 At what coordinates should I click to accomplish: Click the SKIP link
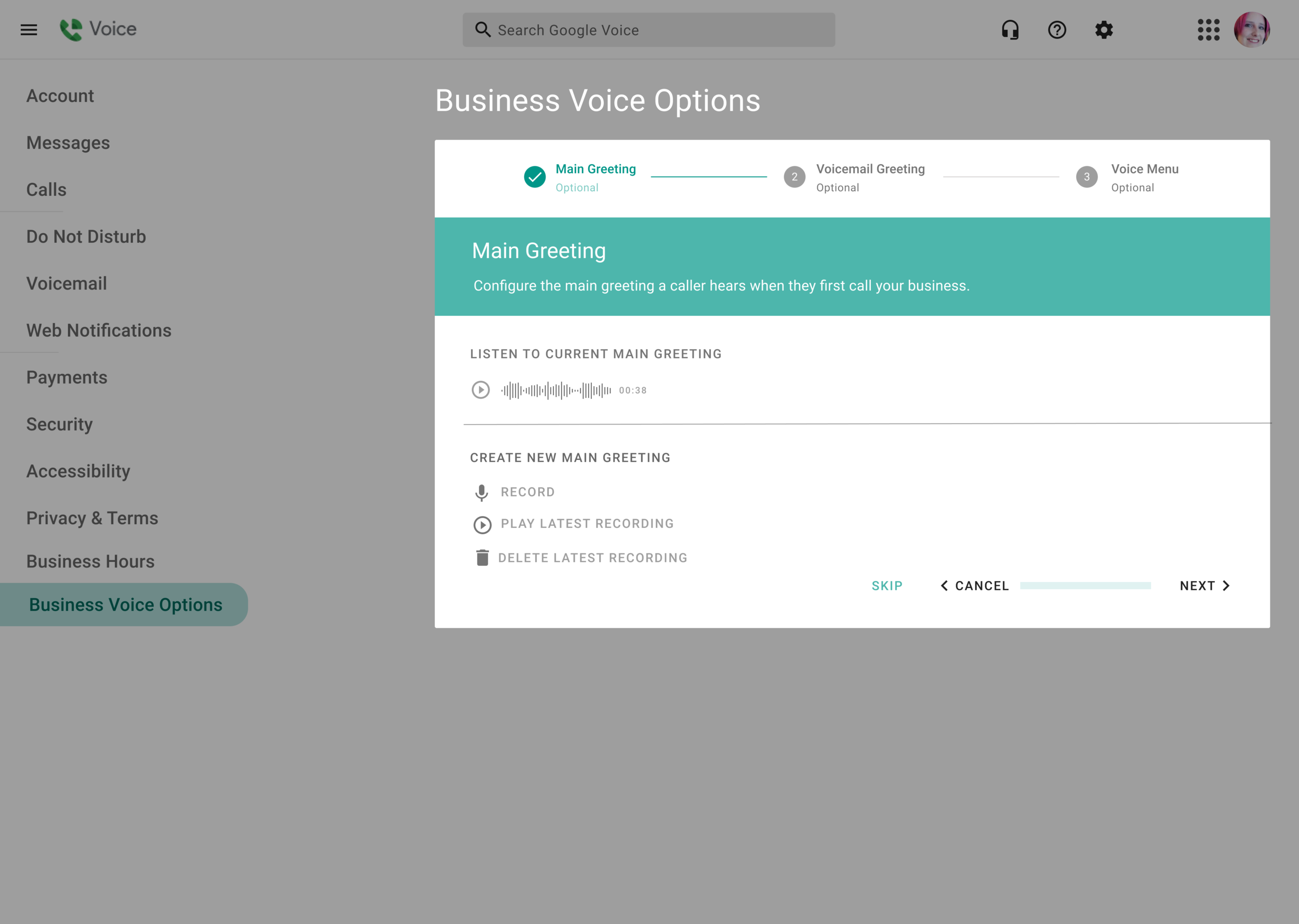(x=886, y=586)
